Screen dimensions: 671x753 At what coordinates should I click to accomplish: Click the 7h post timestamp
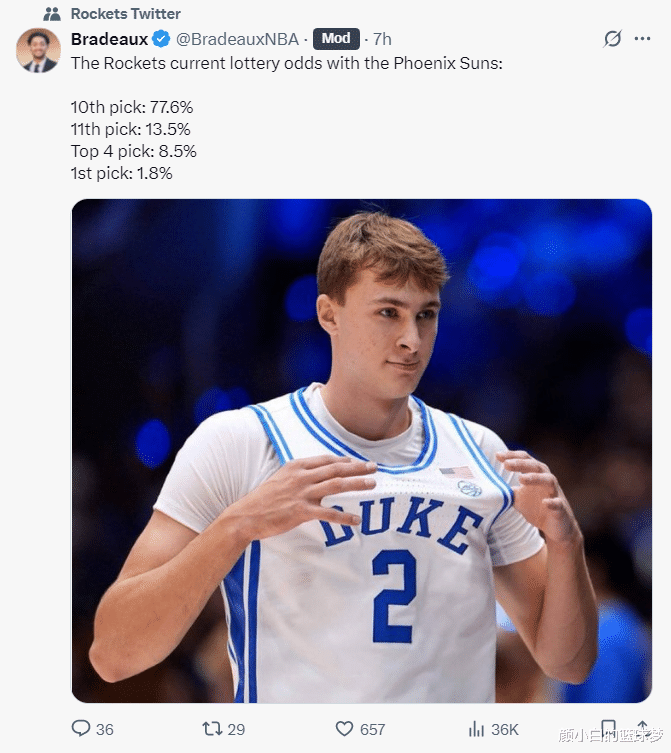pos(382,39)
